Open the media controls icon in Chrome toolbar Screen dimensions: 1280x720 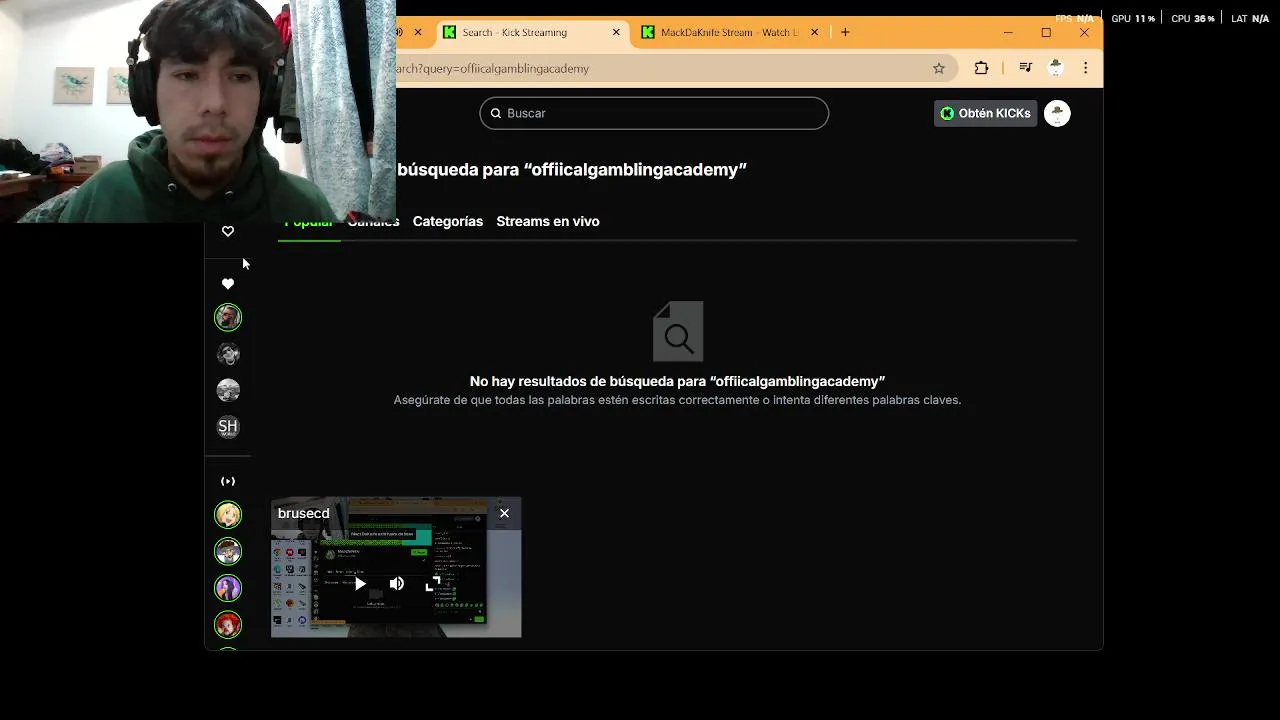tap(1025, 68)
